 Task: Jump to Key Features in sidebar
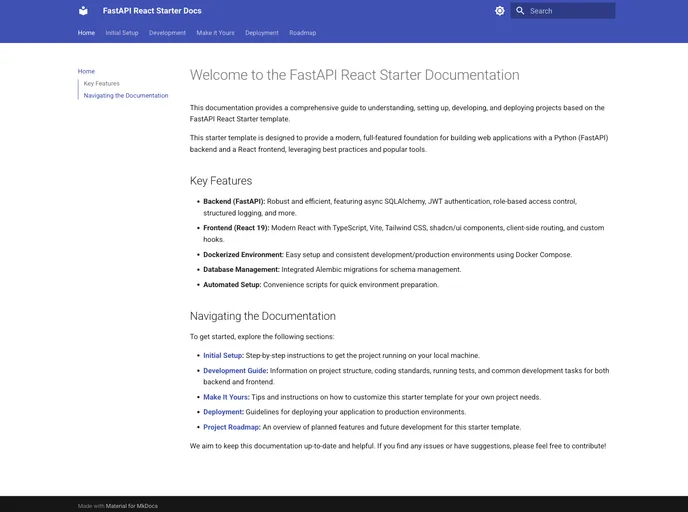[x=101, y=83]
